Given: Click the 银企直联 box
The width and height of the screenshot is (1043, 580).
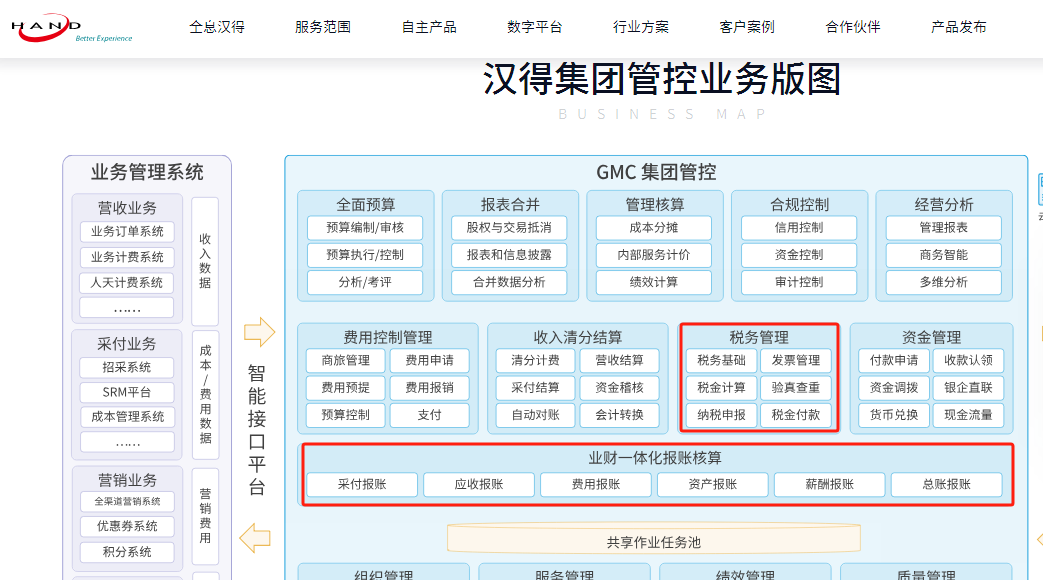Looking at the screenshot, I should coord(968,388).
